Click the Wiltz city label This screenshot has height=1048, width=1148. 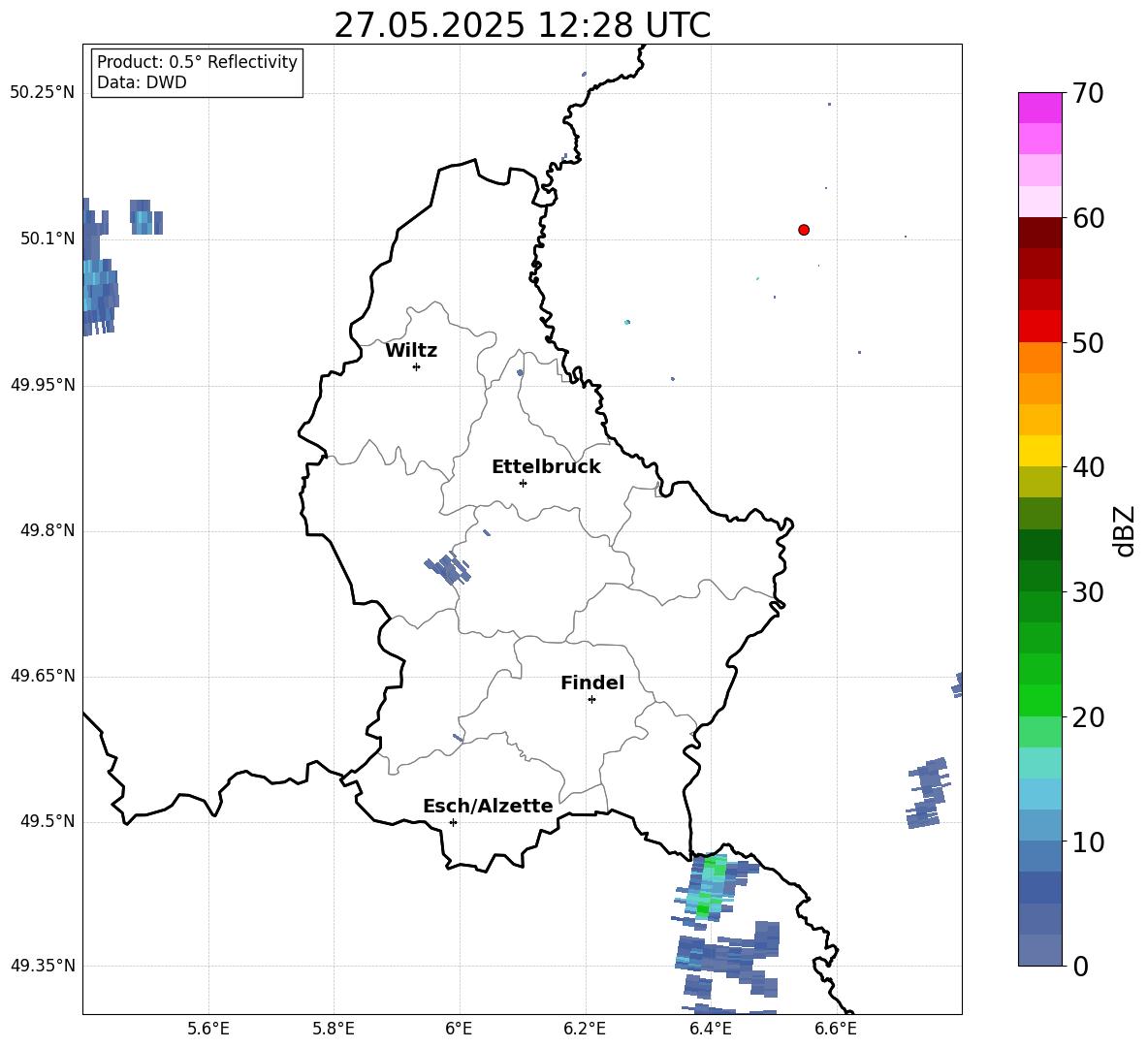[x=411, y=351]
